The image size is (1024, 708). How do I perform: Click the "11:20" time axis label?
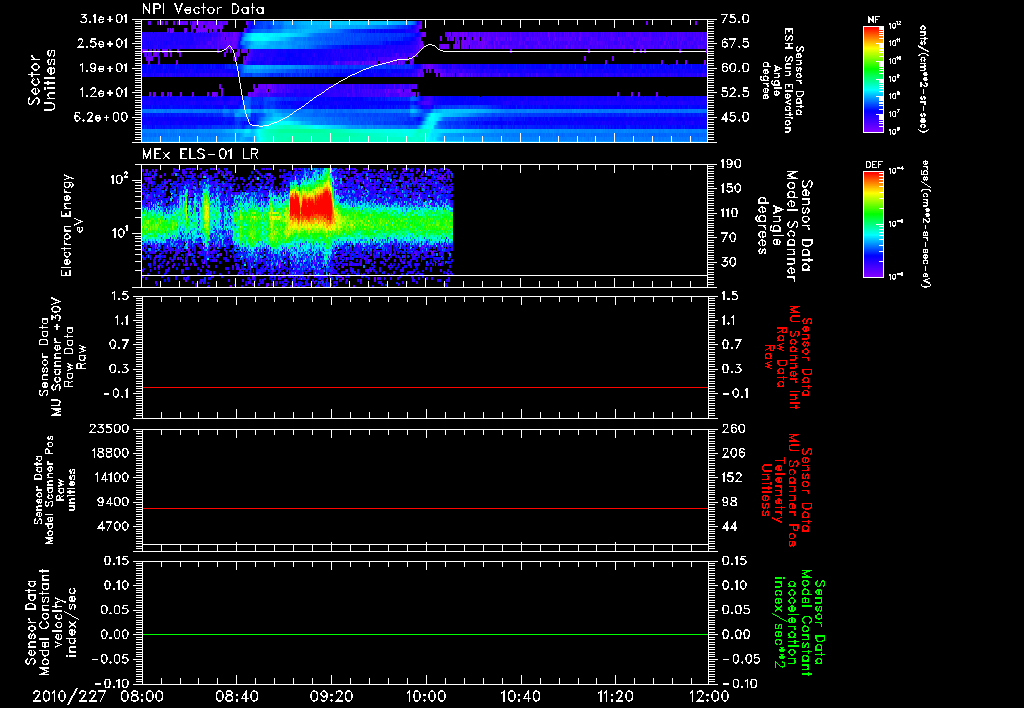pos(615,697)
